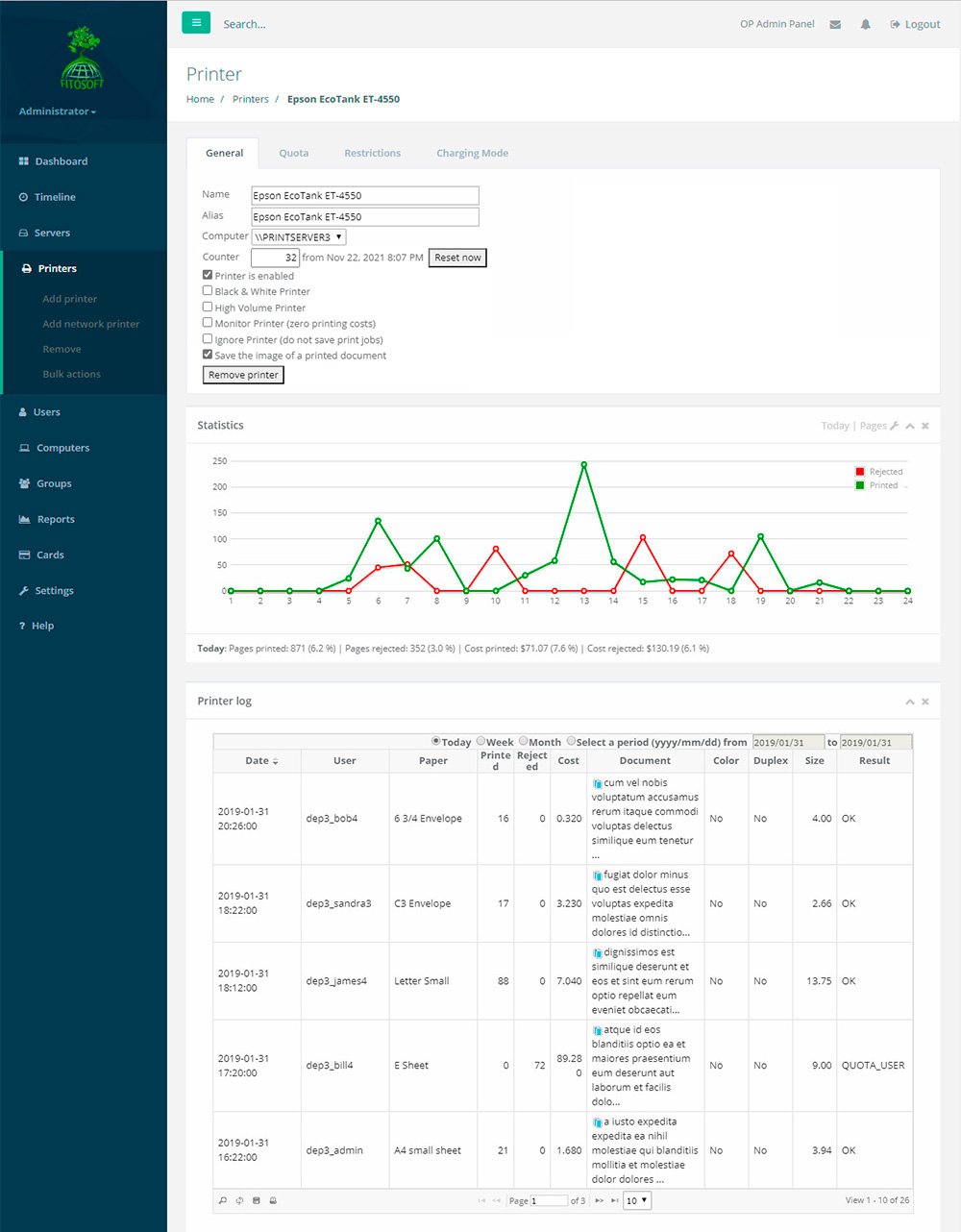The width and height of the screenshot is (961, 1232).
Task: Select the General tab
Action: (225, 153)
